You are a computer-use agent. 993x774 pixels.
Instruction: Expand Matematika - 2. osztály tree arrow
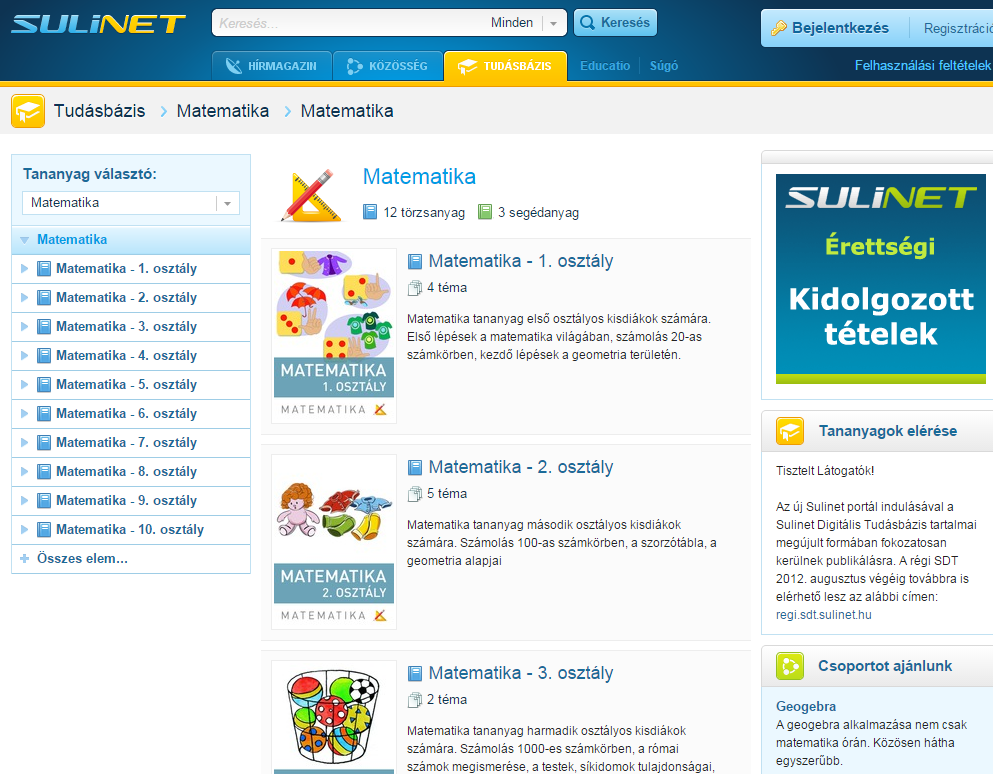25,298
